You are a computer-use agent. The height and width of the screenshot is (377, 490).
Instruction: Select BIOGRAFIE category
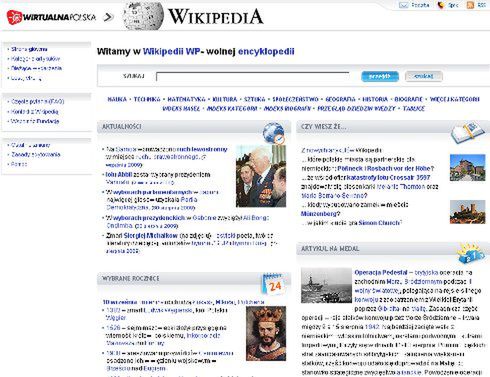pyautogui.click(x=409, y=99)
